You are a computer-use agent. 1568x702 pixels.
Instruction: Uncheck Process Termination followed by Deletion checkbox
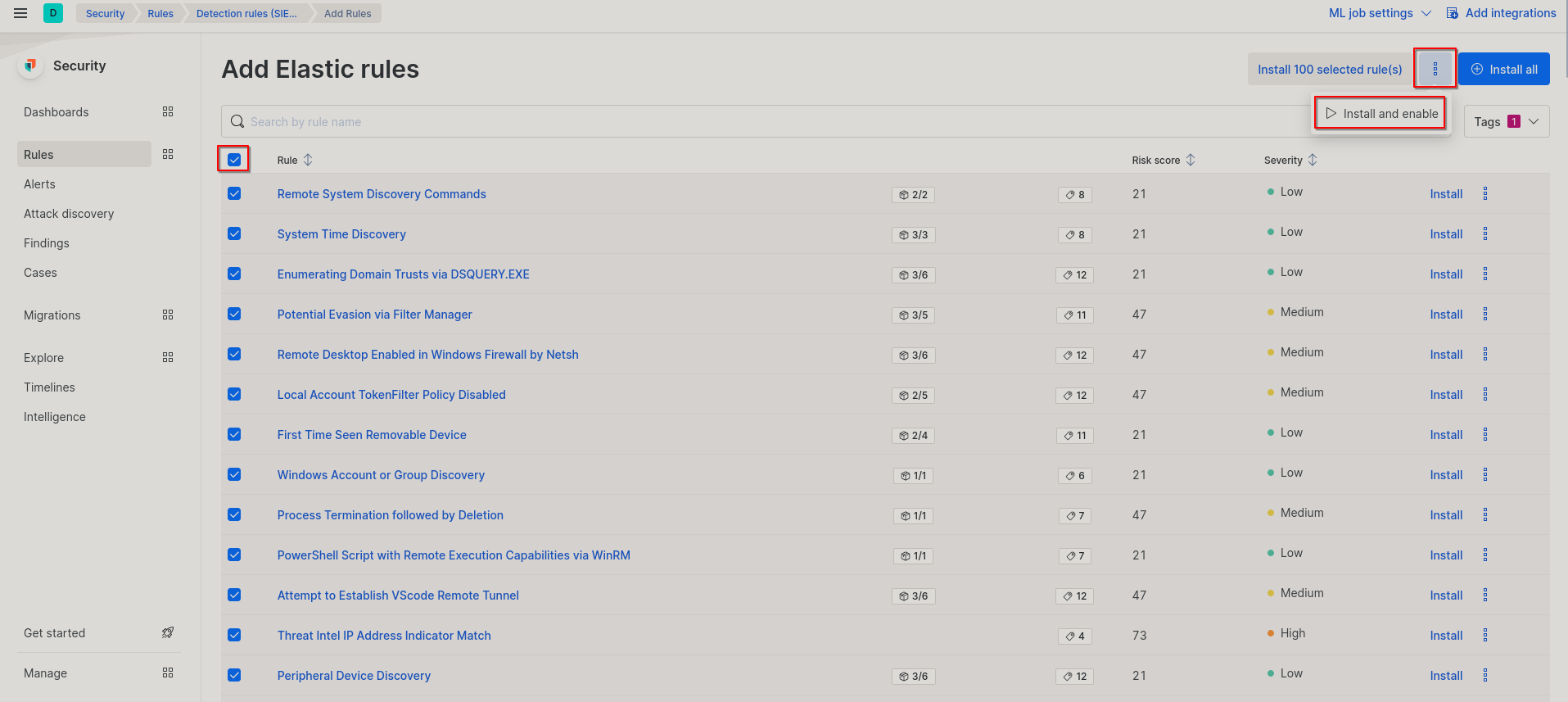click(x=234, y=514)
